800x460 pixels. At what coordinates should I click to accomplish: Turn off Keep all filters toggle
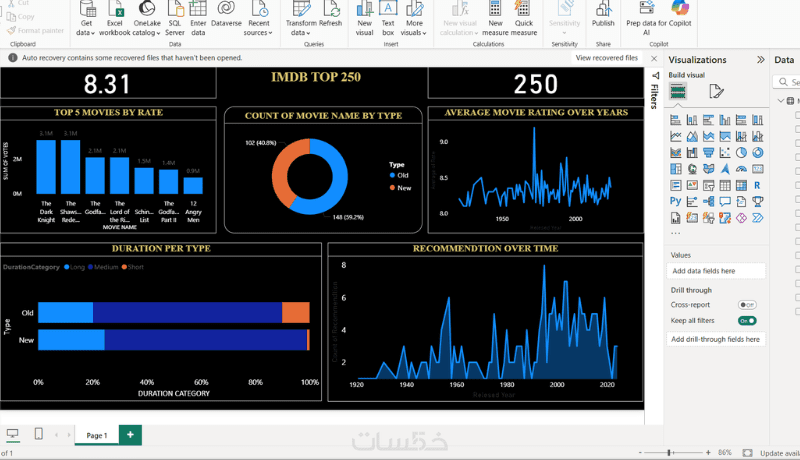[x=747, y=321]
